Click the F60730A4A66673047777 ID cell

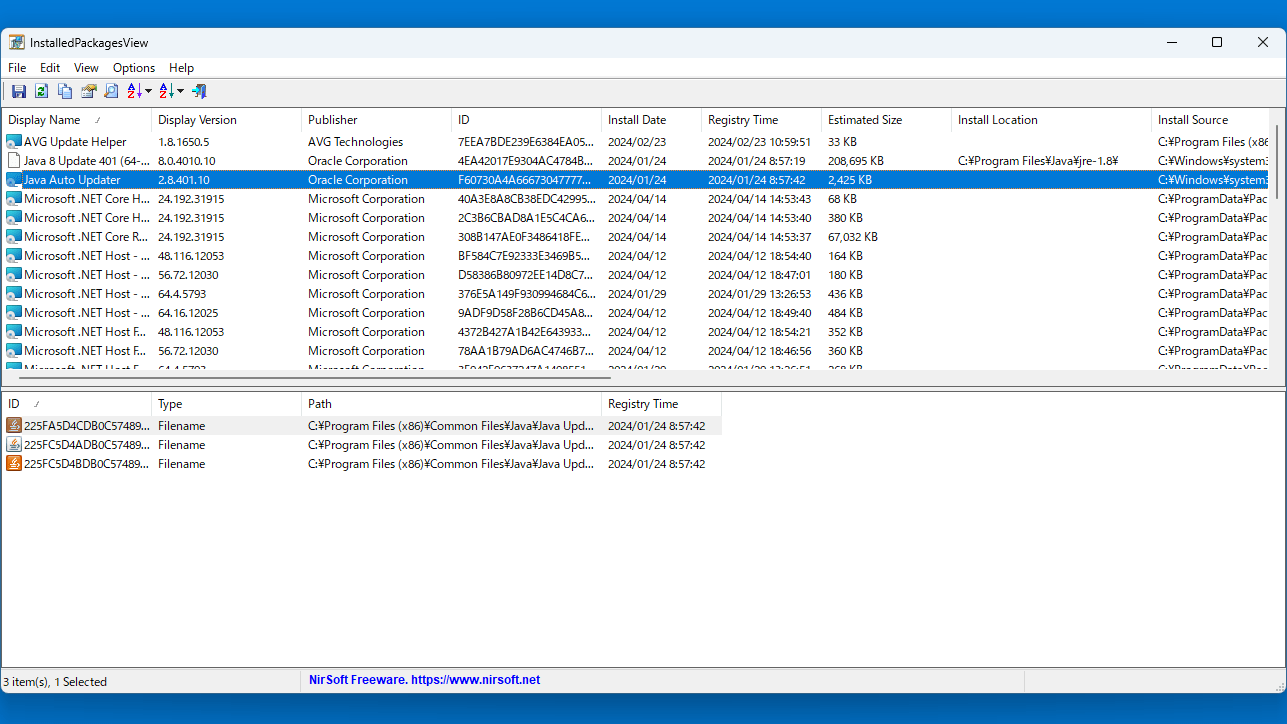pyautogui.click(x=524, y=180)
